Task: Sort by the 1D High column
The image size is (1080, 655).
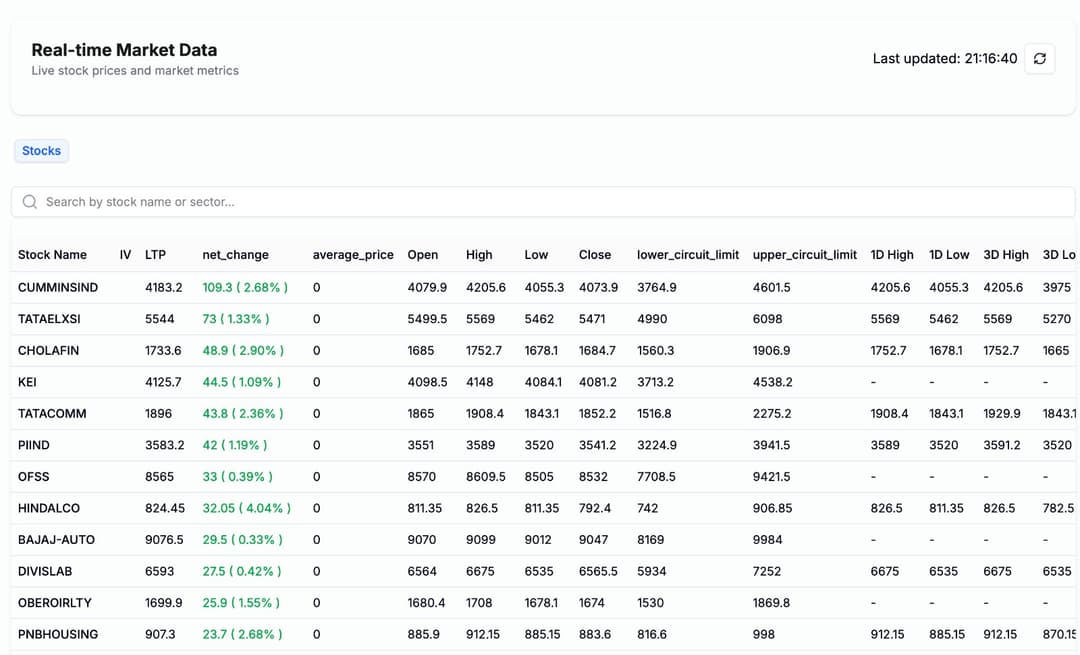Action: coord(891,255)
